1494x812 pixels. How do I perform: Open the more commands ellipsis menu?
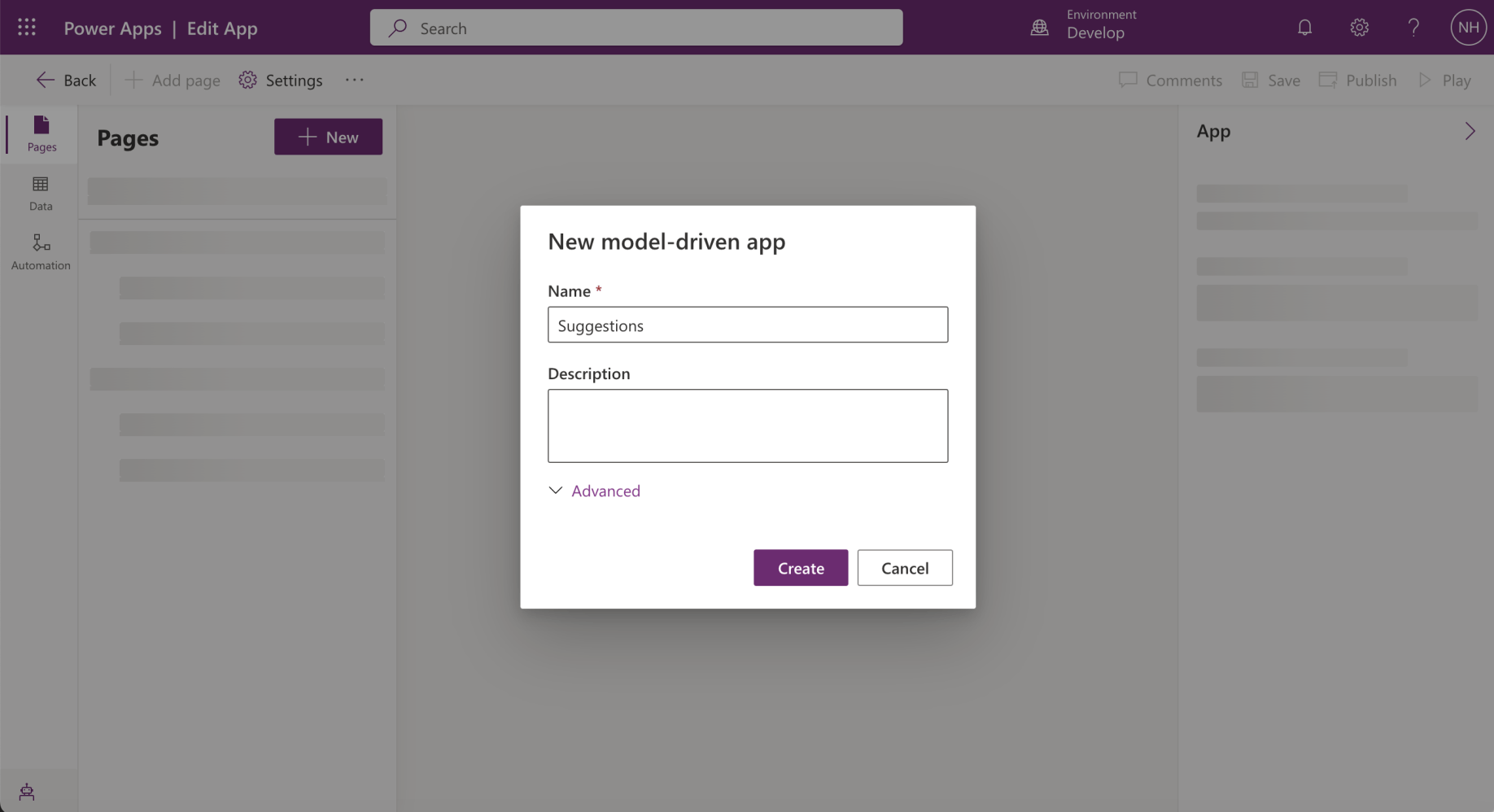pos(354,80)
